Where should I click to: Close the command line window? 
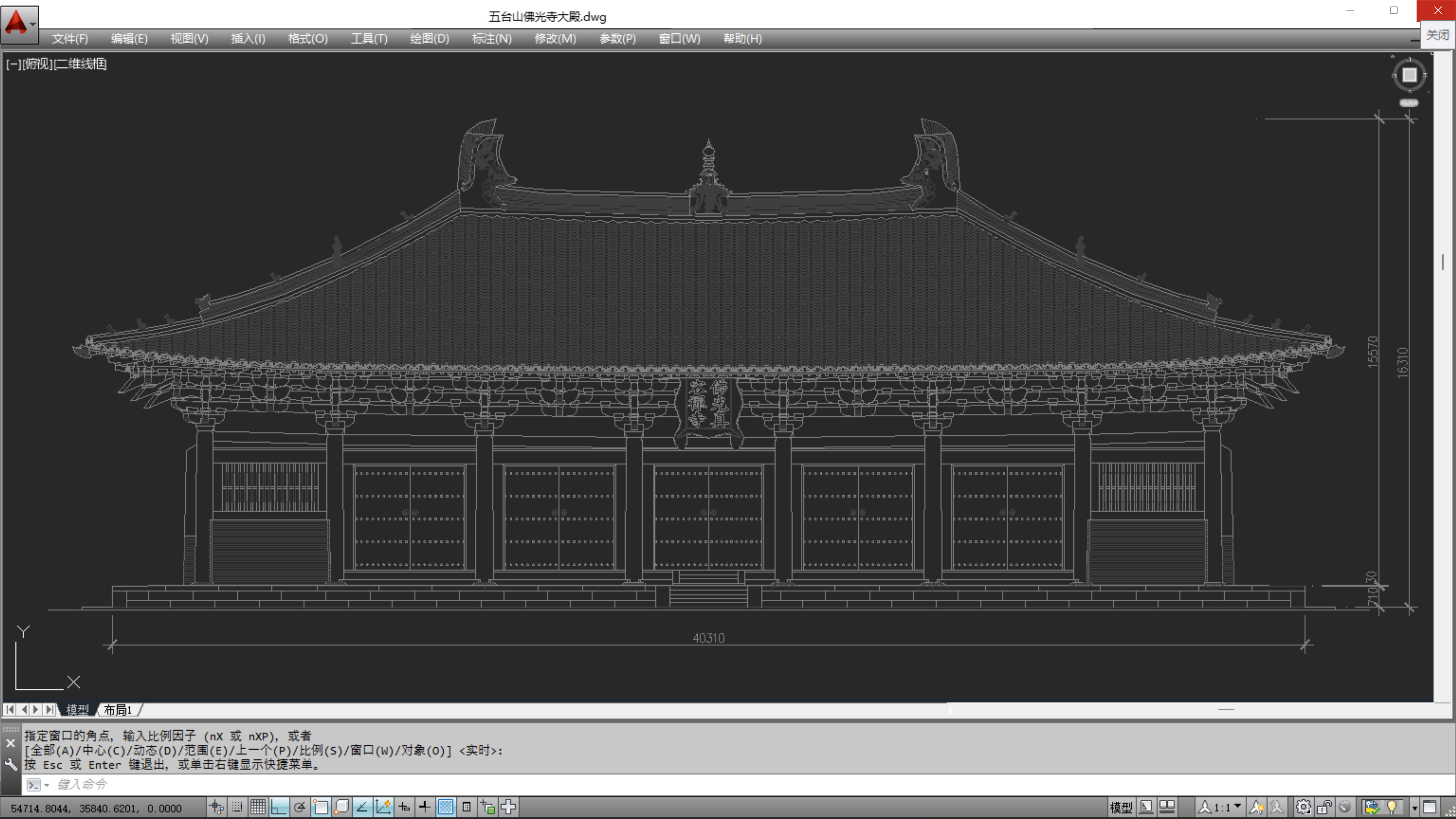(x=11, y=743)
